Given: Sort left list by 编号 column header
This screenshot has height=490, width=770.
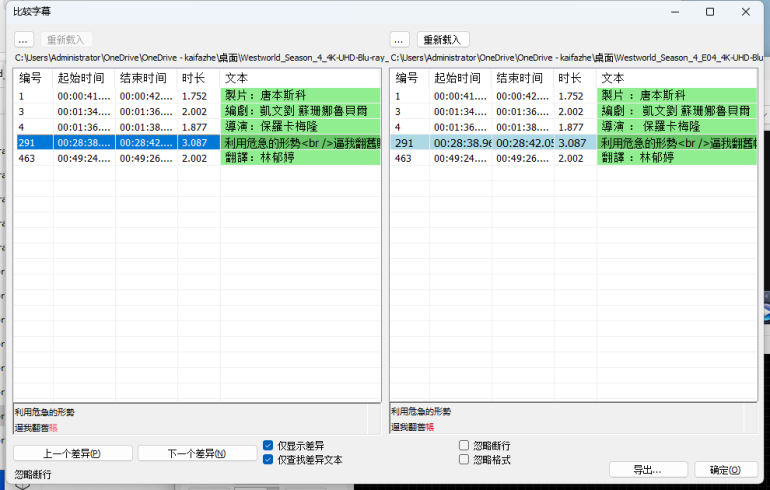Looking at the screenshot, I should (33, 78).
